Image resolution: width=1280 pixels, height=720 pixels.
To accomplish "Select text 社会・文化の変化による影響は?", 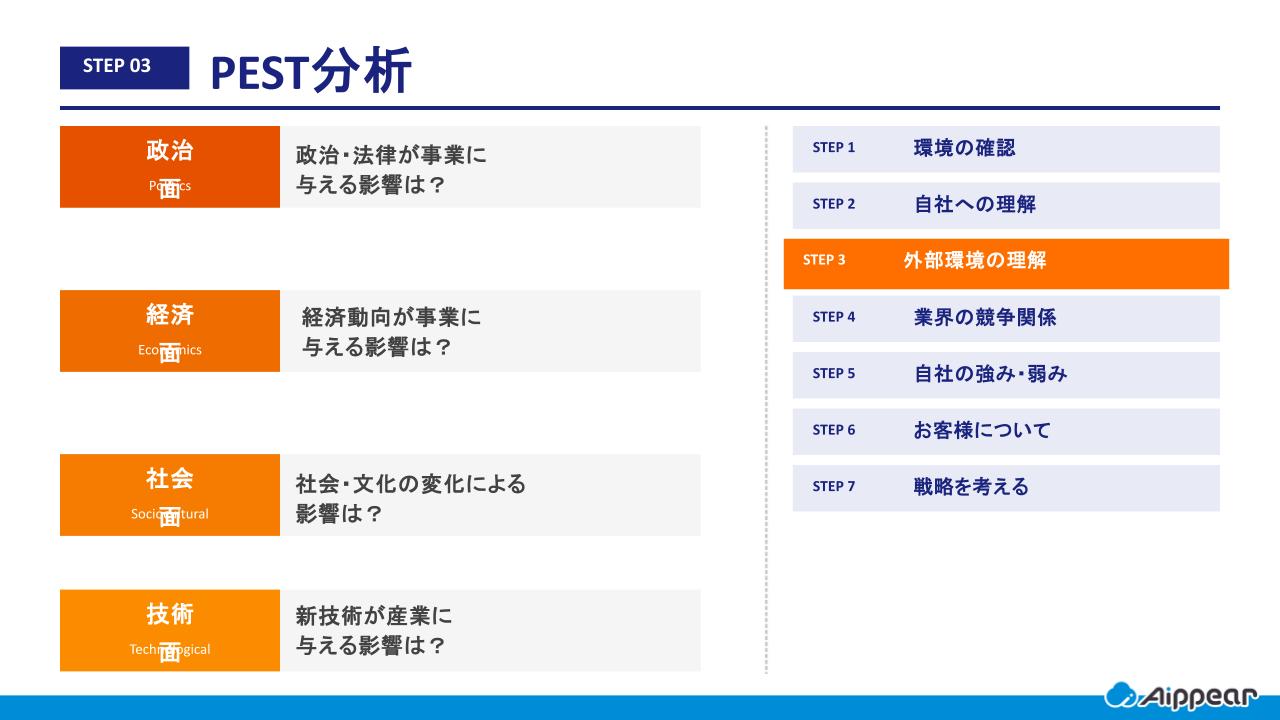I will (x=410, y=498).
